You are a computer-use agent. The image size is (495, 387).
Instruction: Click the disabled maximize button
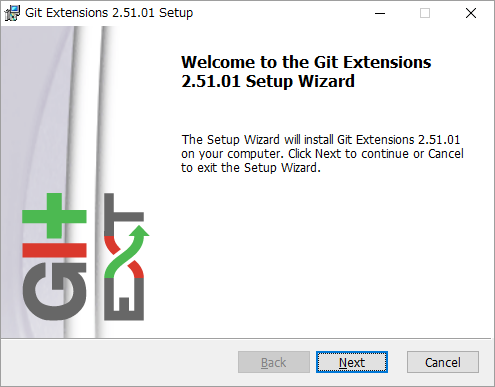425,13
